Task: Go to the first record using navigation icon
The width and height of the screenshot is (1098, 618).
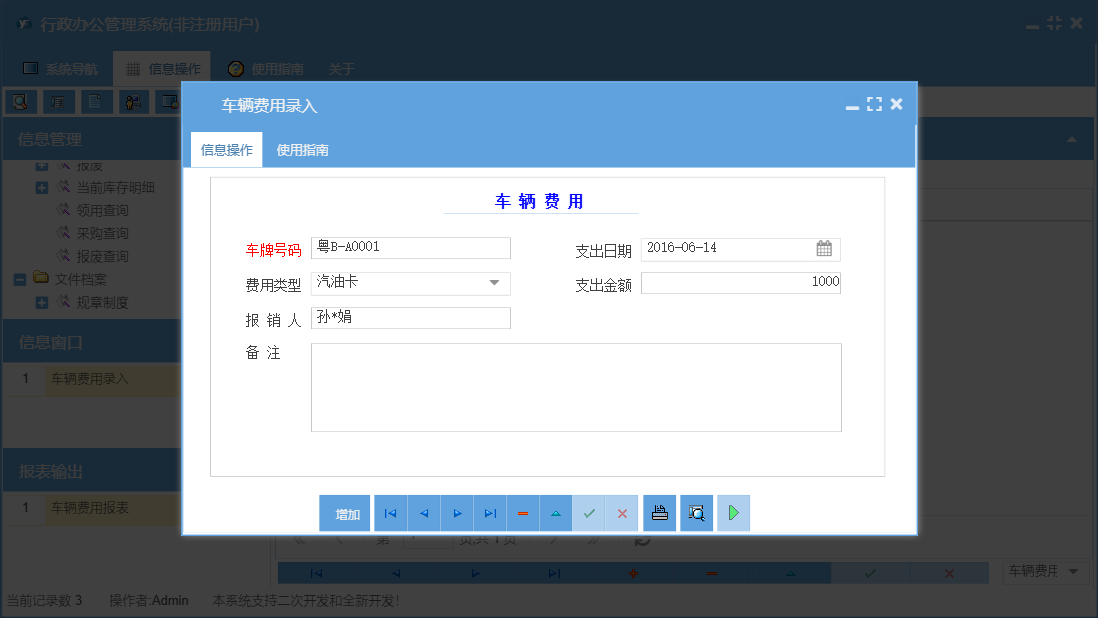Action: 390,512
